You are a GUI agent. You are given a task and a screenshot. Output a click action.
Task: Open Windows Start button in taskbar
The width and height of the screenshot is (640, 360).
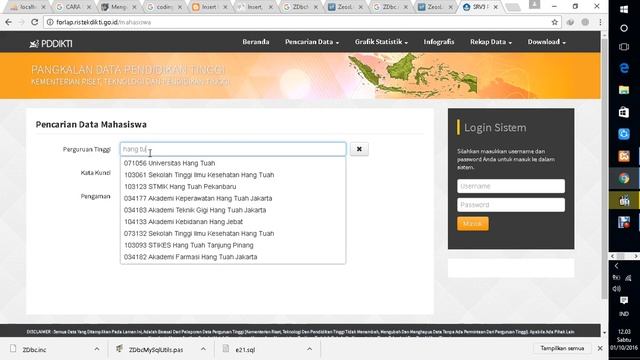pos(624,9)
